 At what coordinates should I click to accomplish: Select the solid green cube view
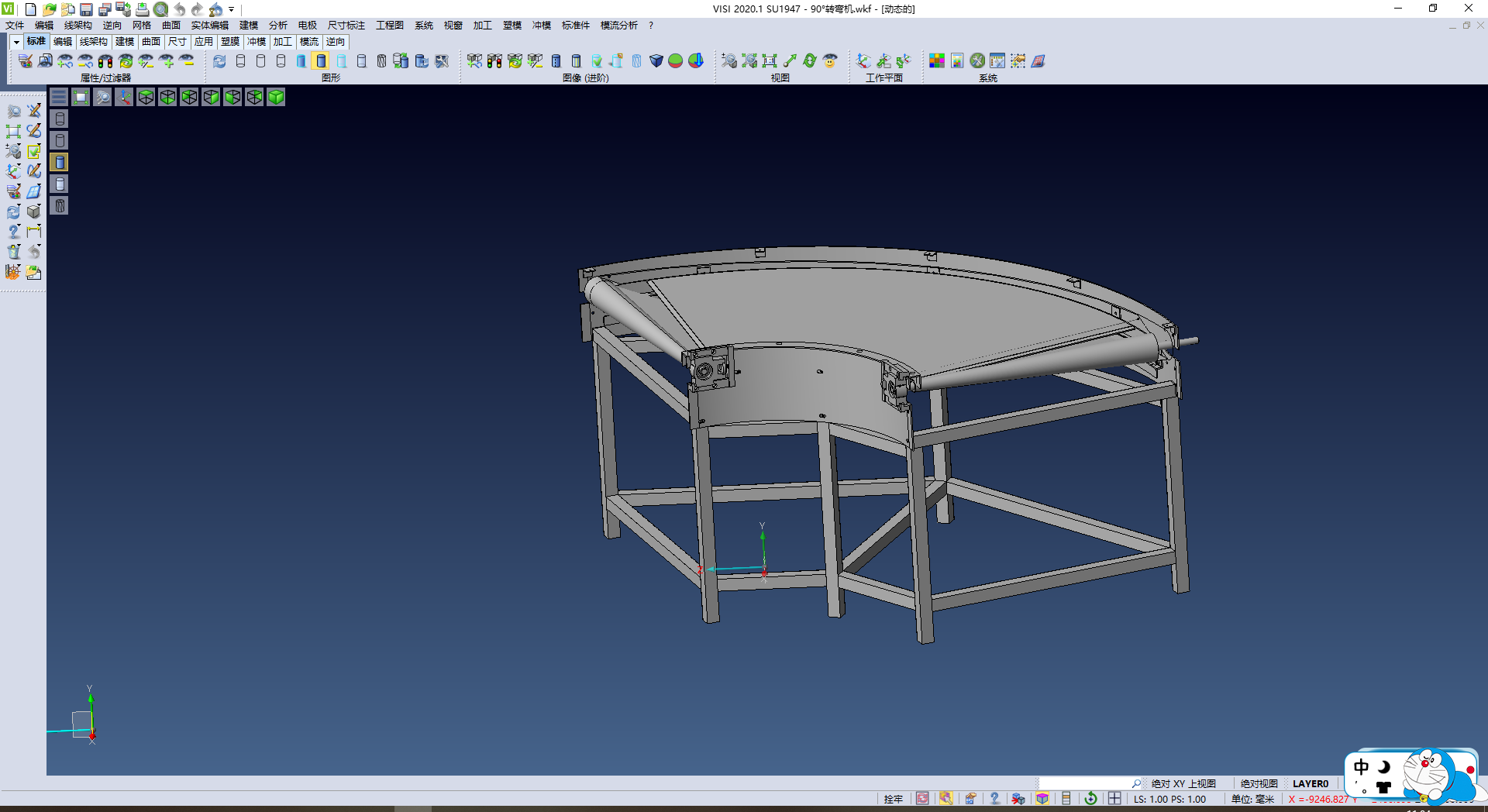(x=276, y=97)
